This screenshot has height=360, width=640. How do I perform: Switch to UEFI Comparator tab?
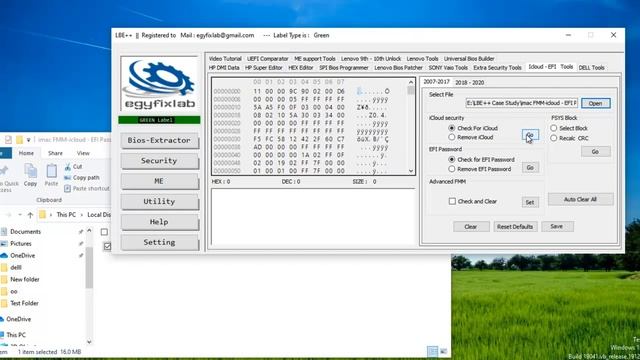[267, 59]
